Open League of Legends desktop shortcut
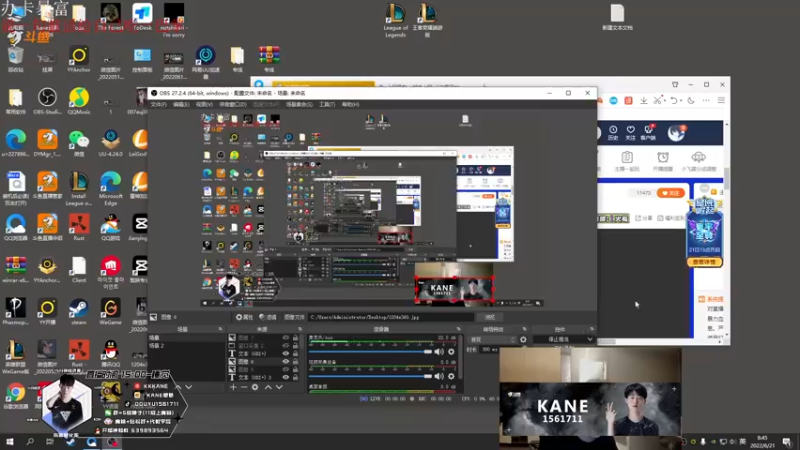Screen dimensions: 800x450 [395, 20]
